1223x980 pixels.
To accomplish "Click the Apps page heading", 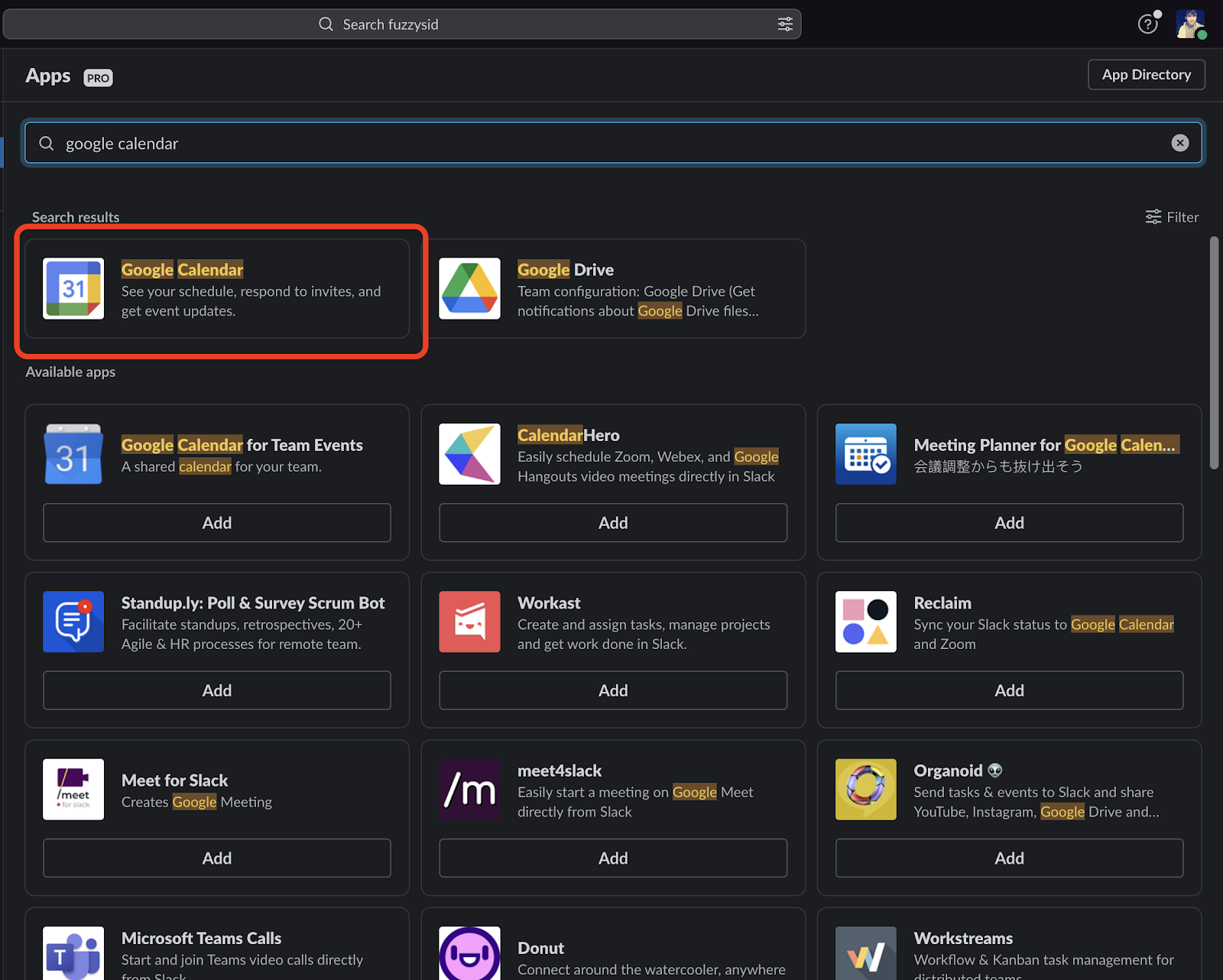I will coord(47,76).
